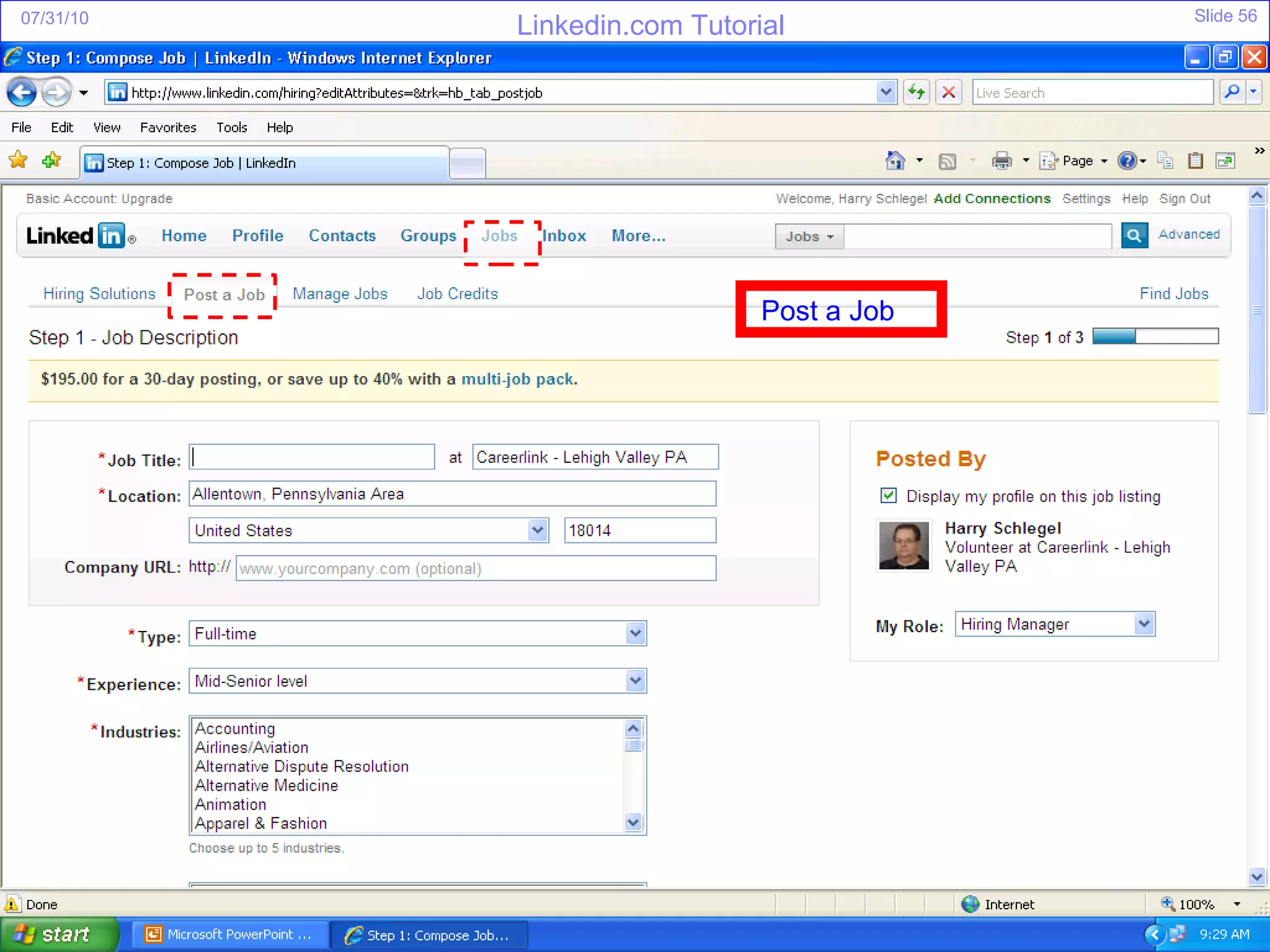Image resolution: width=1270 pixels, height=952 pixels.
Task: Click the Print printer icon
Action: click(1001, 161)
